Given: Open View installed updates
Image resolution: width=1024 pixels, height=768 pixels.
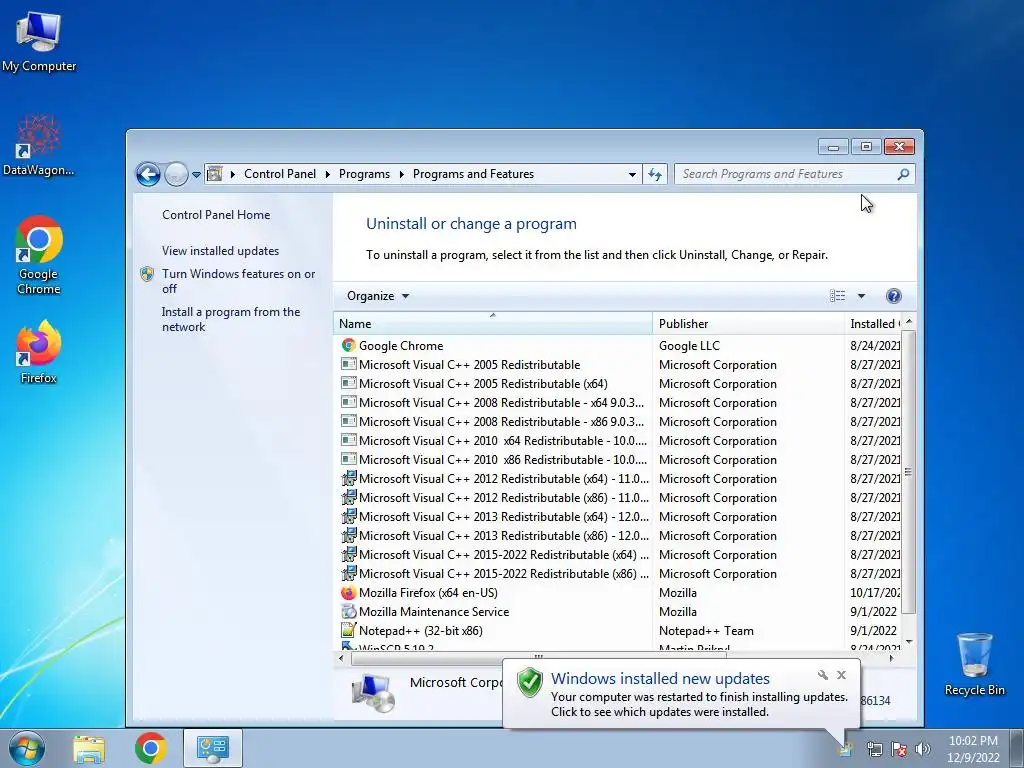Looking at the screenshot, I should pos(220,251).
